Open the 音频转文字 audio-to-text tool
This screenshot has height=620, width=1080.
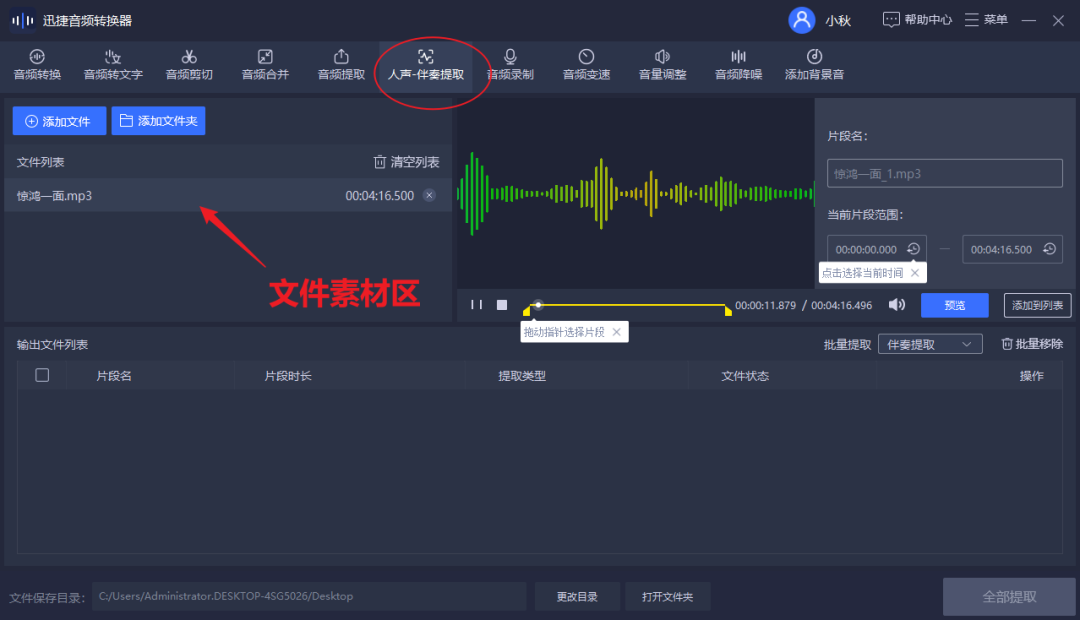pos(113,65)
